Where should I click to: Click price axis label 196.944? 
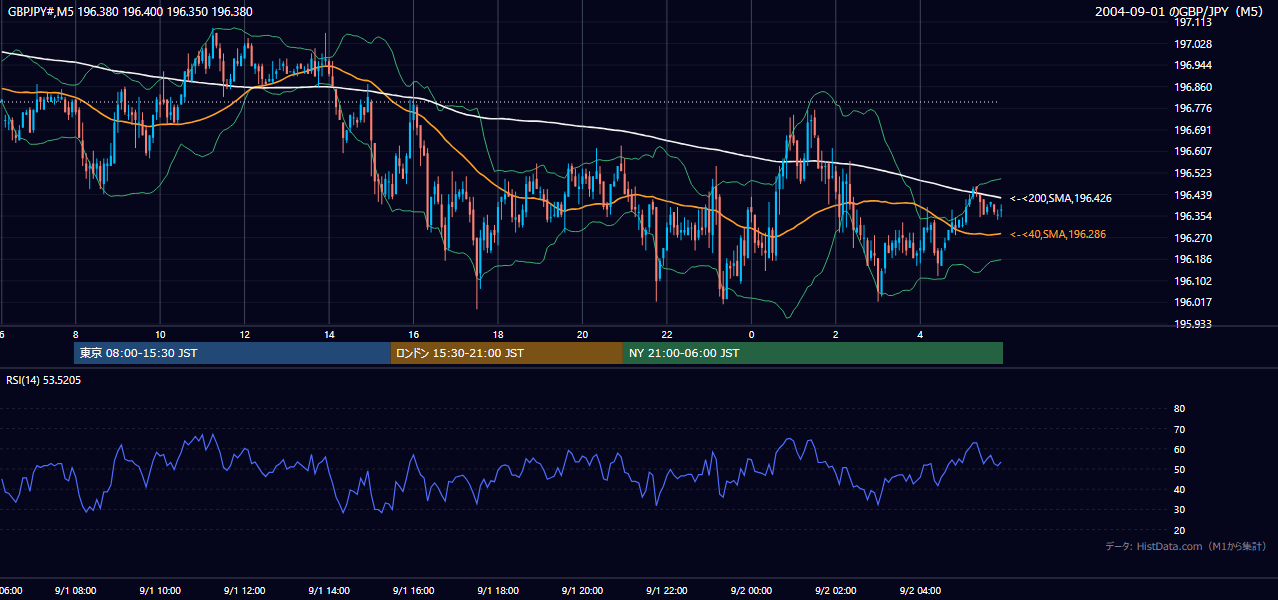pos(1193,65)
